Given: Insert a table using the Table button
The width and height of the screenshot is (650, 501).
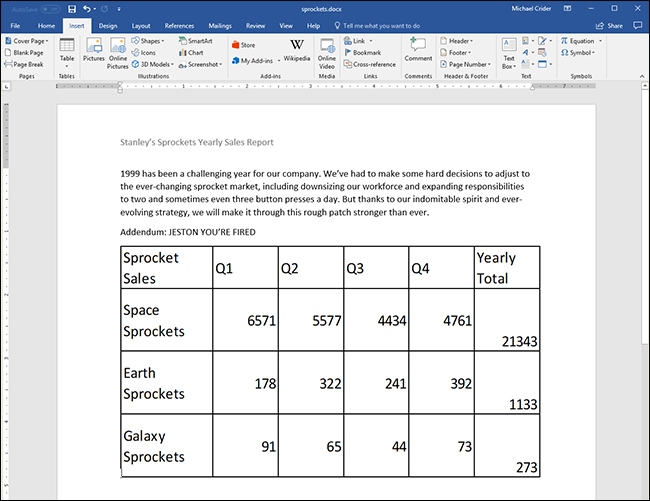Looking at the screenshot, I should tap(66, 51).
